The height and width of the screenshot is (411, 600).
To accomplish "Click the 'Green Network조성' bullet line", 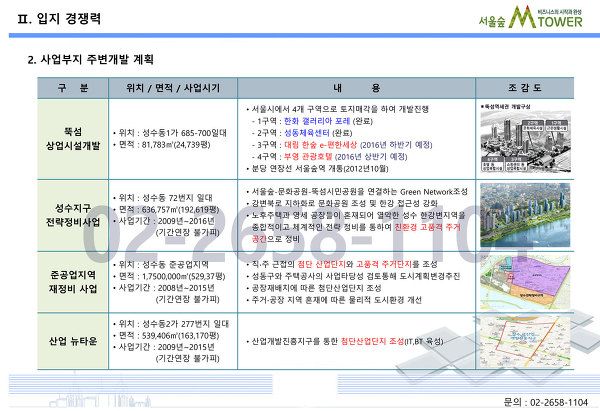I will (357, 192).
